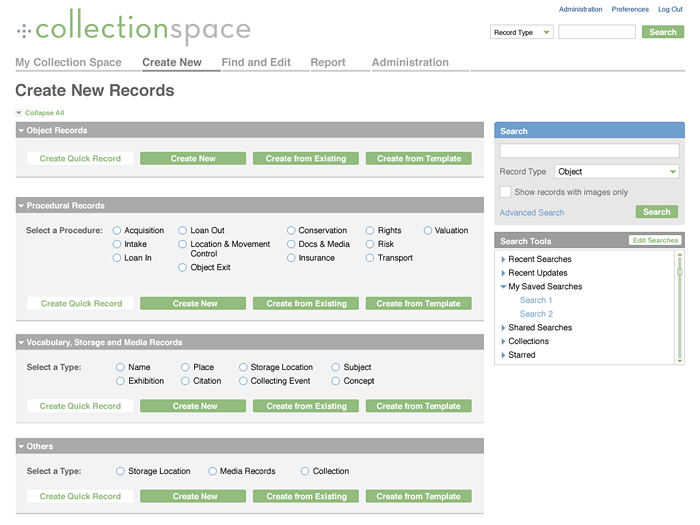
Task: Select the Valuation radio button
Action: (428, 230)
